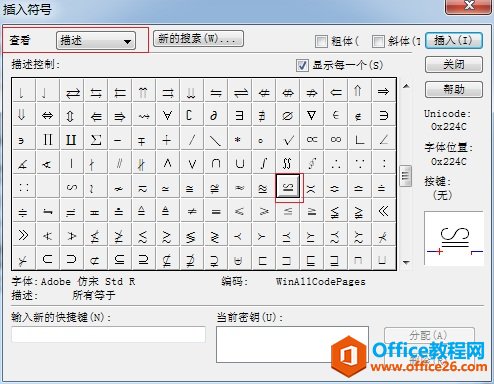Select the all-equal-to ≌ highlighted symbol
Viewport: 494px width, 384px height.
(x=288, y=187)
